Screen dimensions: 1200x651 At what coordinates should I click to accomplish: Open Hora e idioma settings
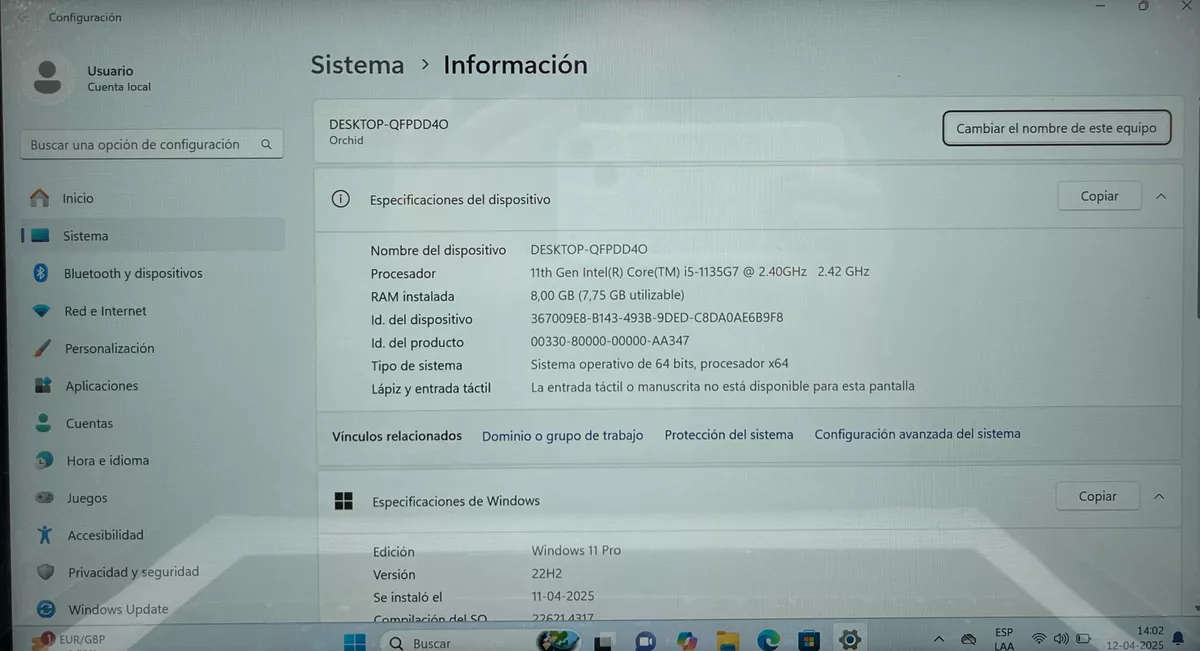pos(107,460)
